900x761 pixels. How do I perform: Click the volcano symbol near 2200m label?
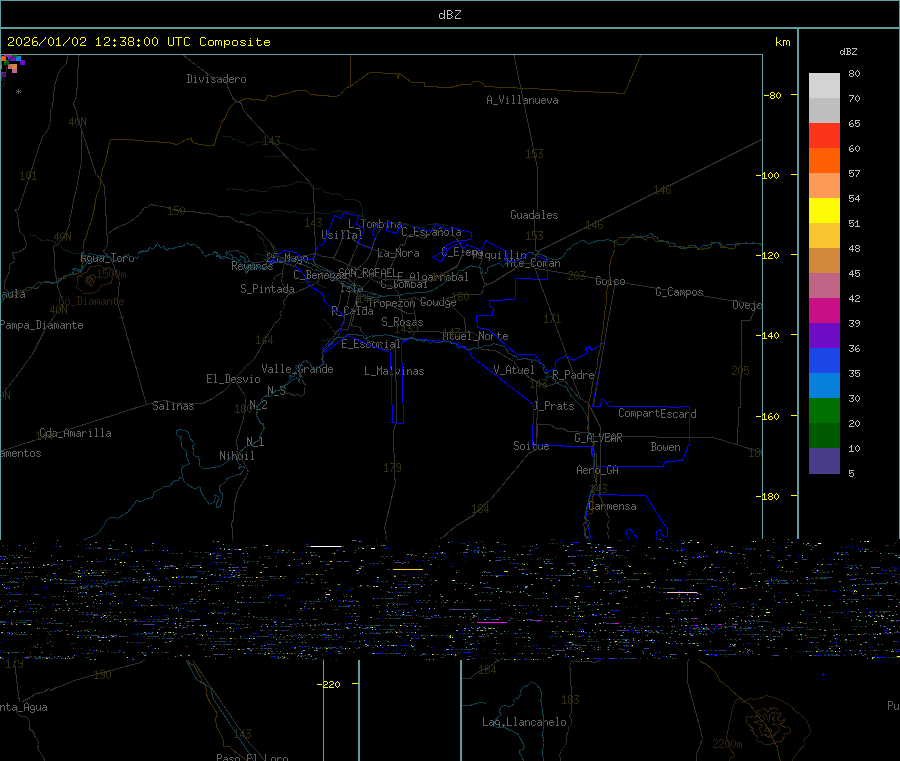(771, 717)
